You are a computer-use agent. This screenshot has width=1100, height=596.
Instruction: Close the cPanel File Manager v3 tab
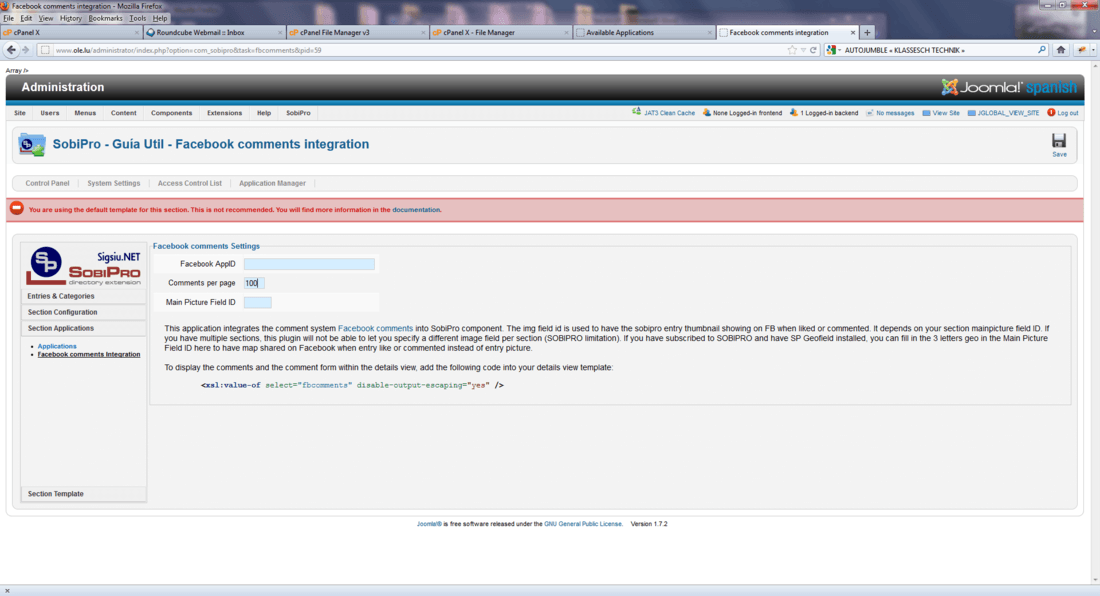(423, 32)
